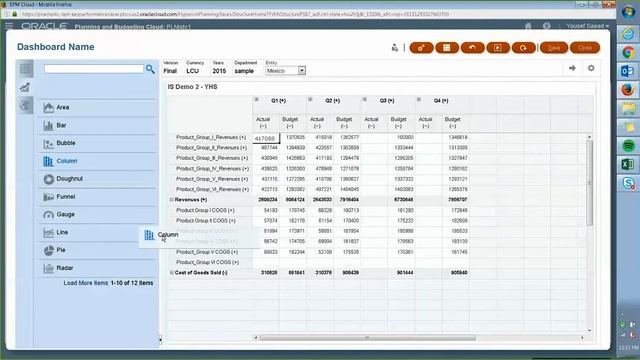Select the Product Group I COGS row header
This screenshot has height=360, width=640.
coord(205,210)
